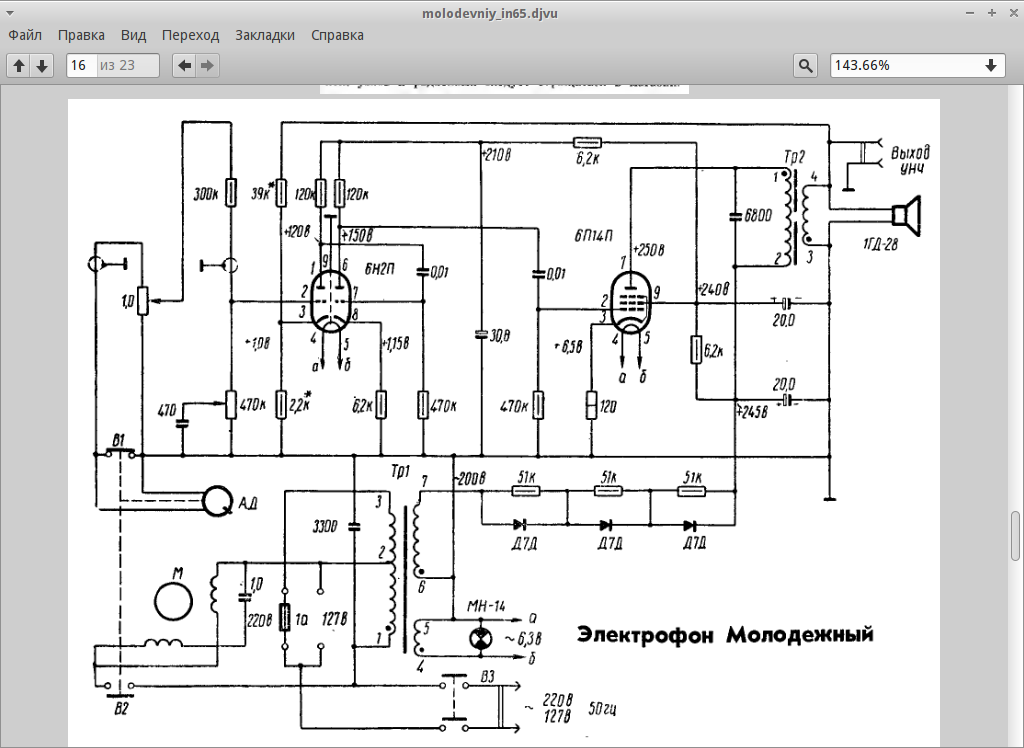
Task: Click the '~6,3в' filament voltage label
Action: [521, 638]
